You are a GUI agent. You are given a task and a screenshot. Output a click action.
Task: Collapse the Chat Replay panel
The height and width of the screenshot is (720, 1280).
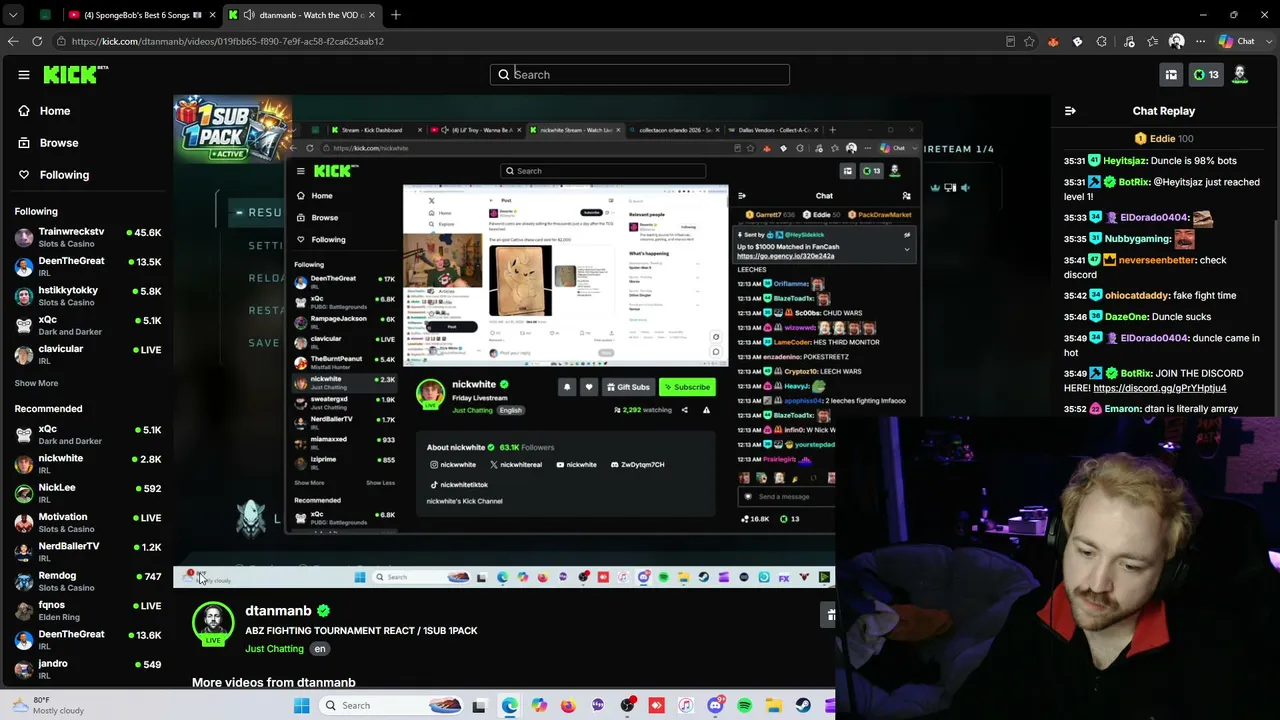click(x=1070, y=111)
